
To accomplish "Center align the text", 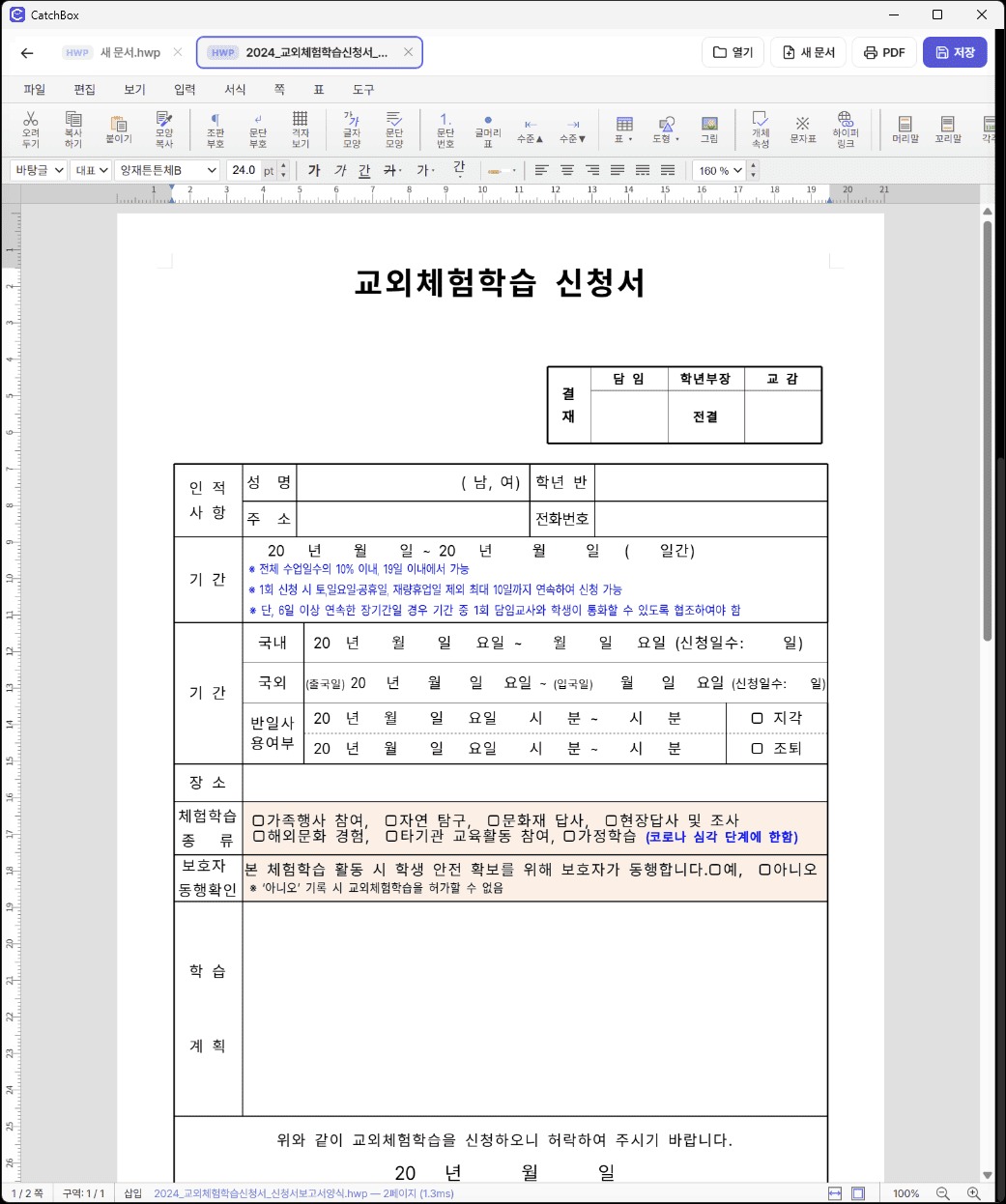I will click(x=567, y=170).
